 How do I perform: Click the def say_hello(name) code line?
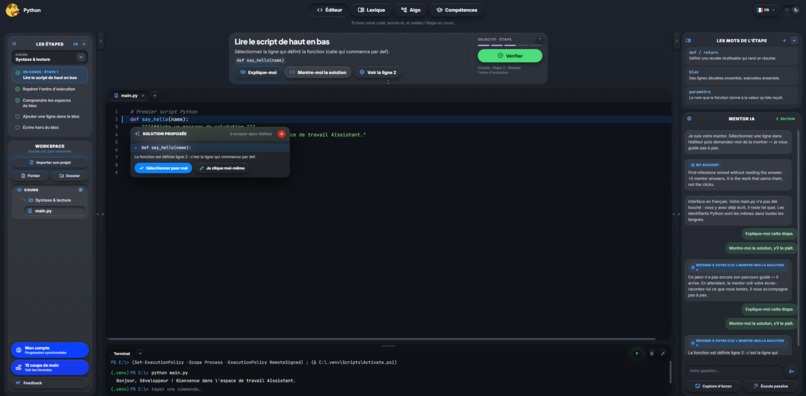coord(159,119)
